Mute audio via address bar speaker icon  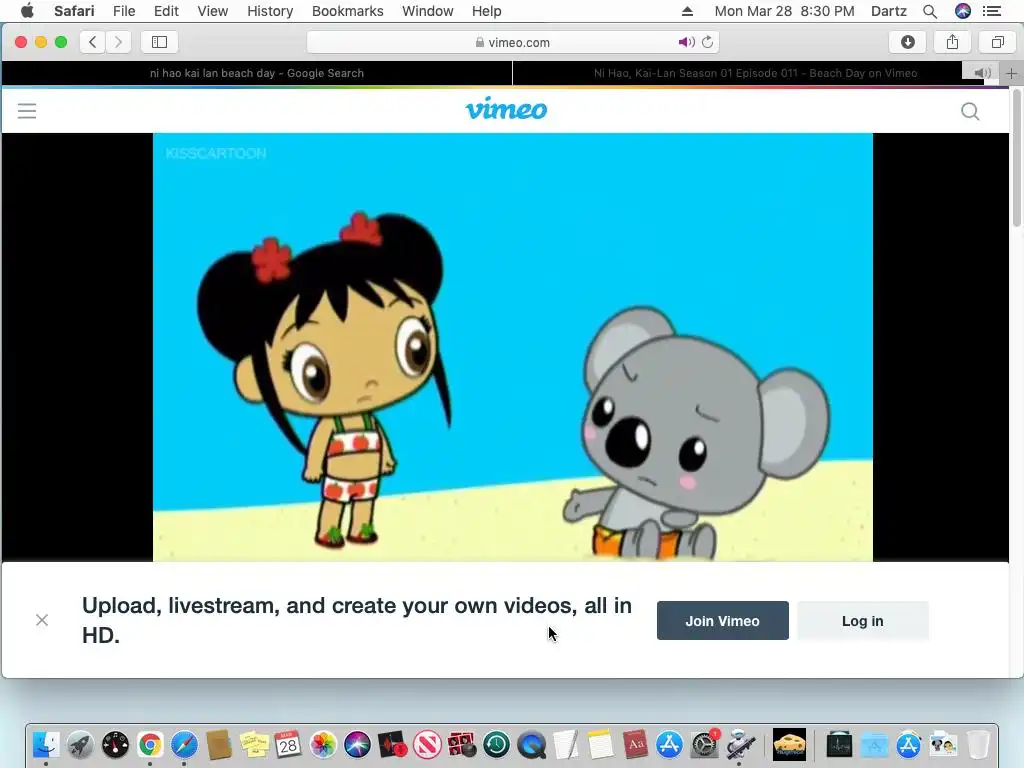[686, 42]
